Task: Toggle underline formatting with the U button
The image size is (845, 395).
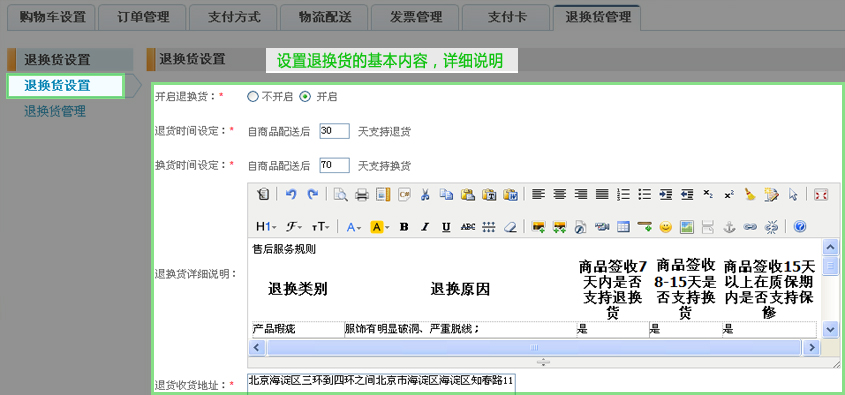Action: 446,227
